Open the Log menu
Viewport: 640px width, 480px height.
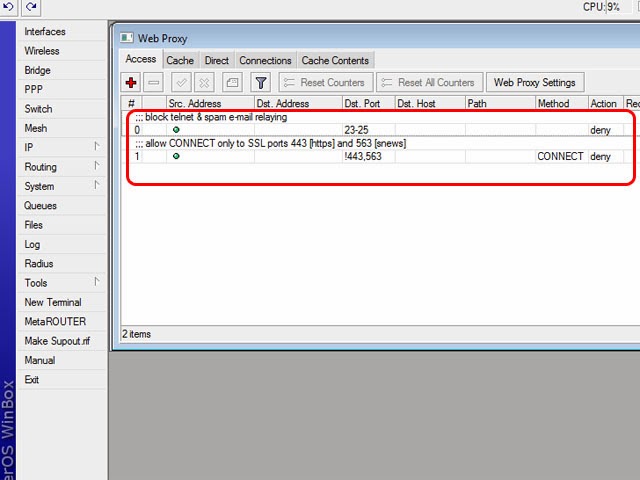(x=61, y=244)
